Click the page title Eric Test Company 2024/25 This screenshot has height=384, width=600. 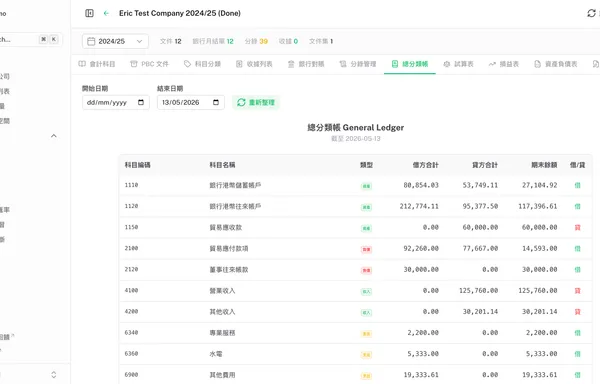(180, 13)
